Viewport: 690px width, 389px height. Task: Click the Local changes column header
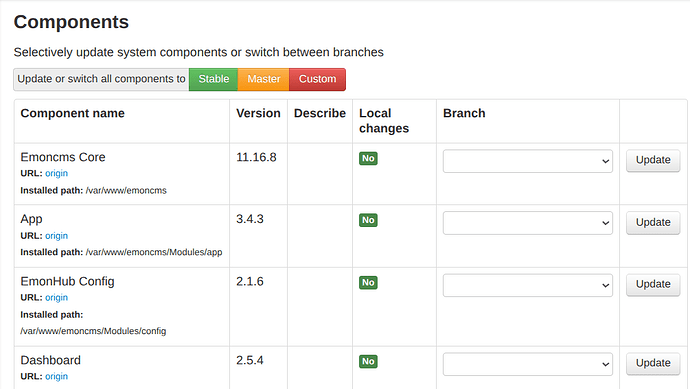coord(384,121)
